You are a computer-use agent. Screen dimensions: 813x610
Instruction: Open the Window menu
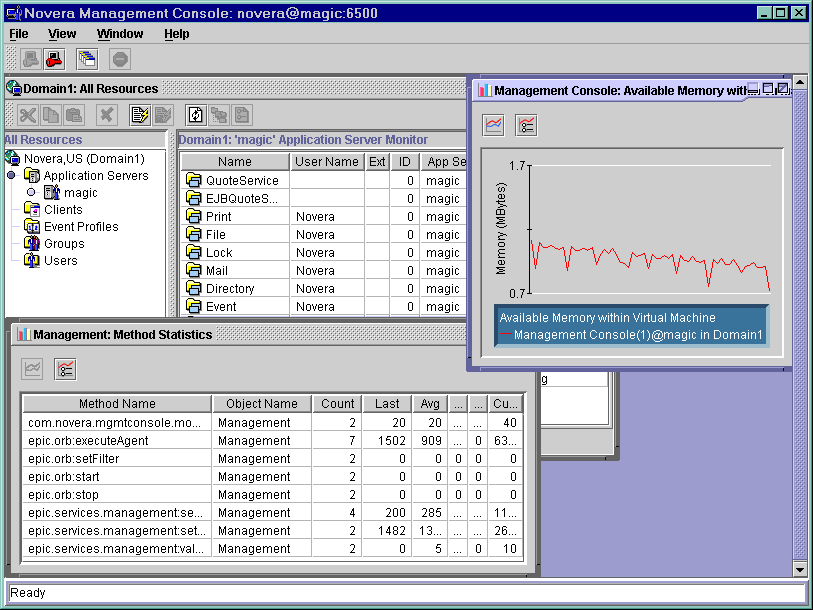point(120,34)
